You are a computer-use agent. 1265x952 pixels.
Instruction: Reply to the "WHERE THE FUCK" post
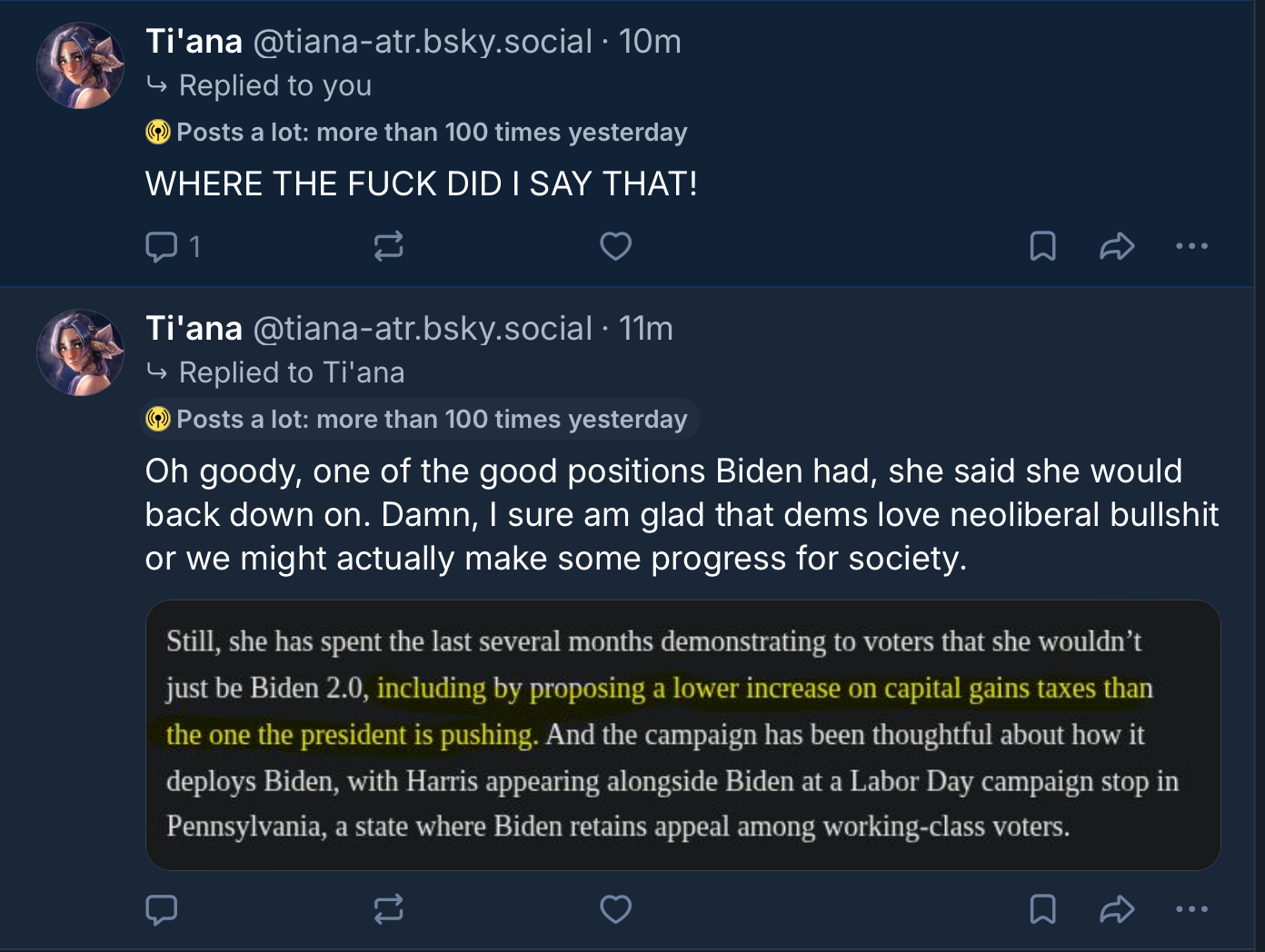pyautogui.click(x=163, y=246)
